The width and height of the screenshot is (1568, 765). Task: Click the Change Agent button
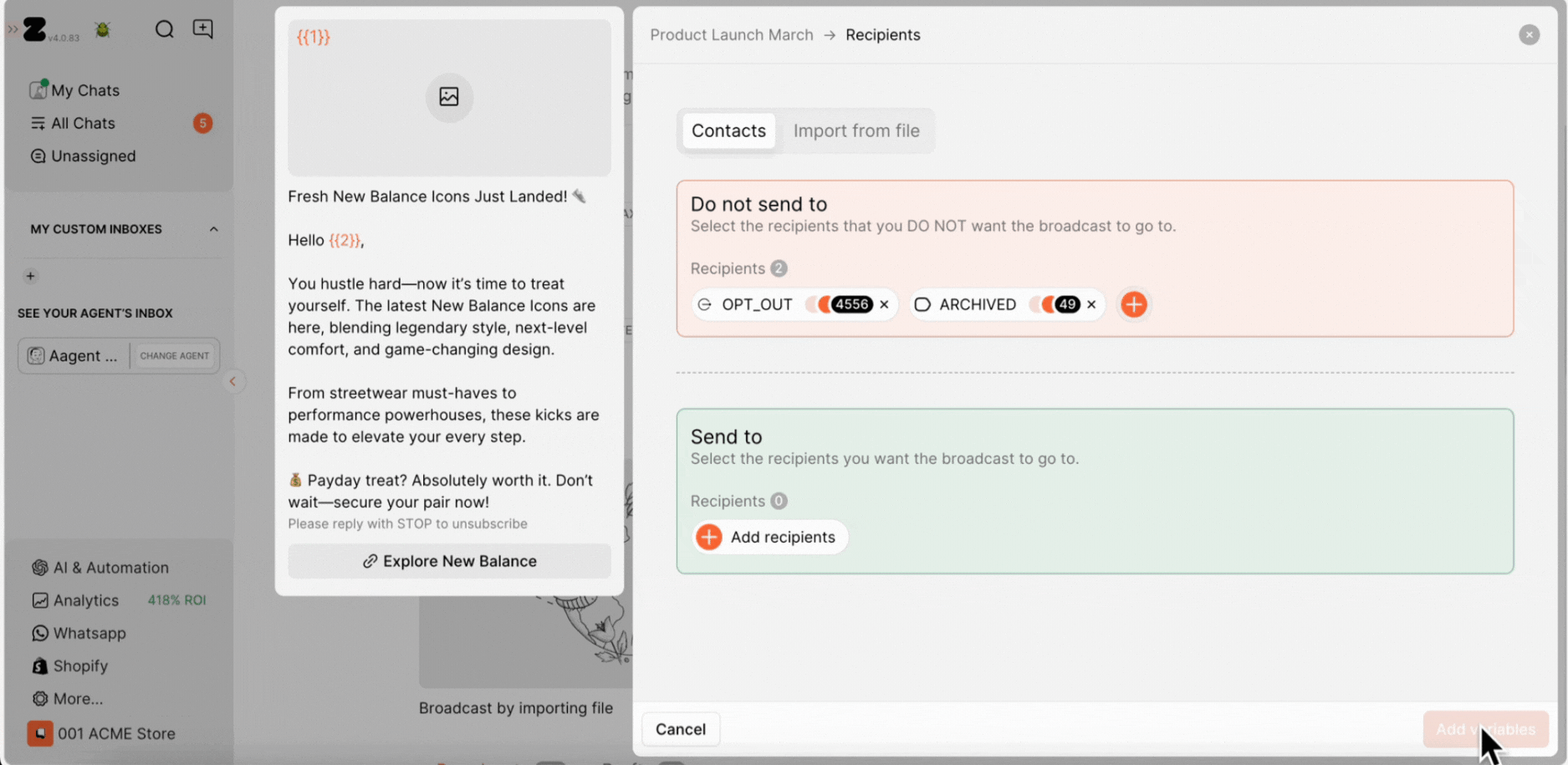(x=175, y=355)
